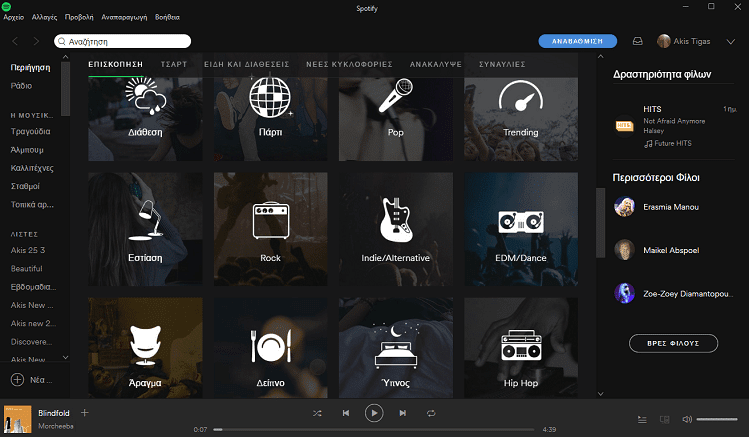The height and width of the screenshot is (437, 749).
Task: Open the Rock amplifier tile
Action: tap(270, 229)
